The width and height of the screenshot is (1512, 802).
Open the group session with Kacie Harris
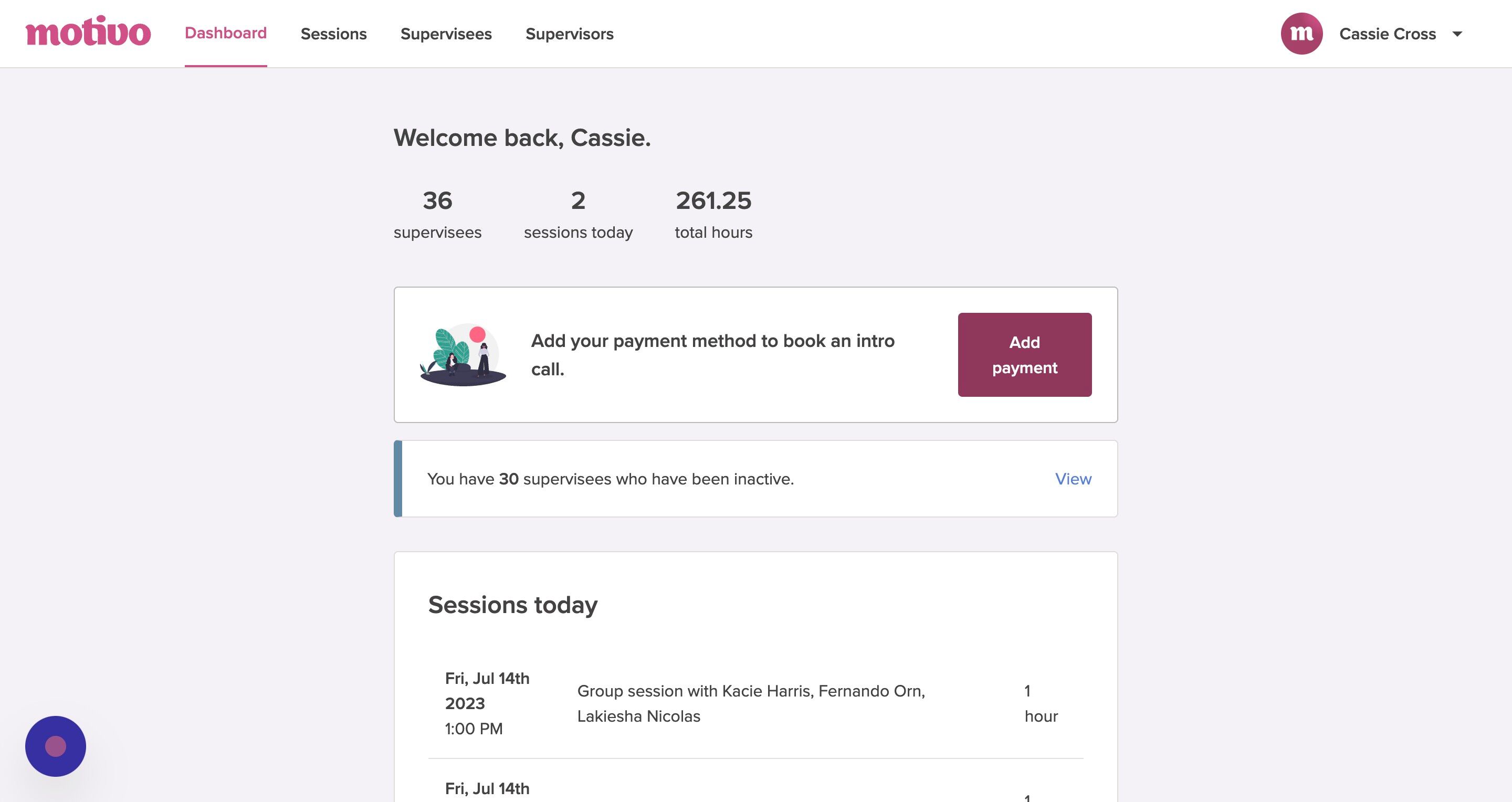[x=751, y=703]
